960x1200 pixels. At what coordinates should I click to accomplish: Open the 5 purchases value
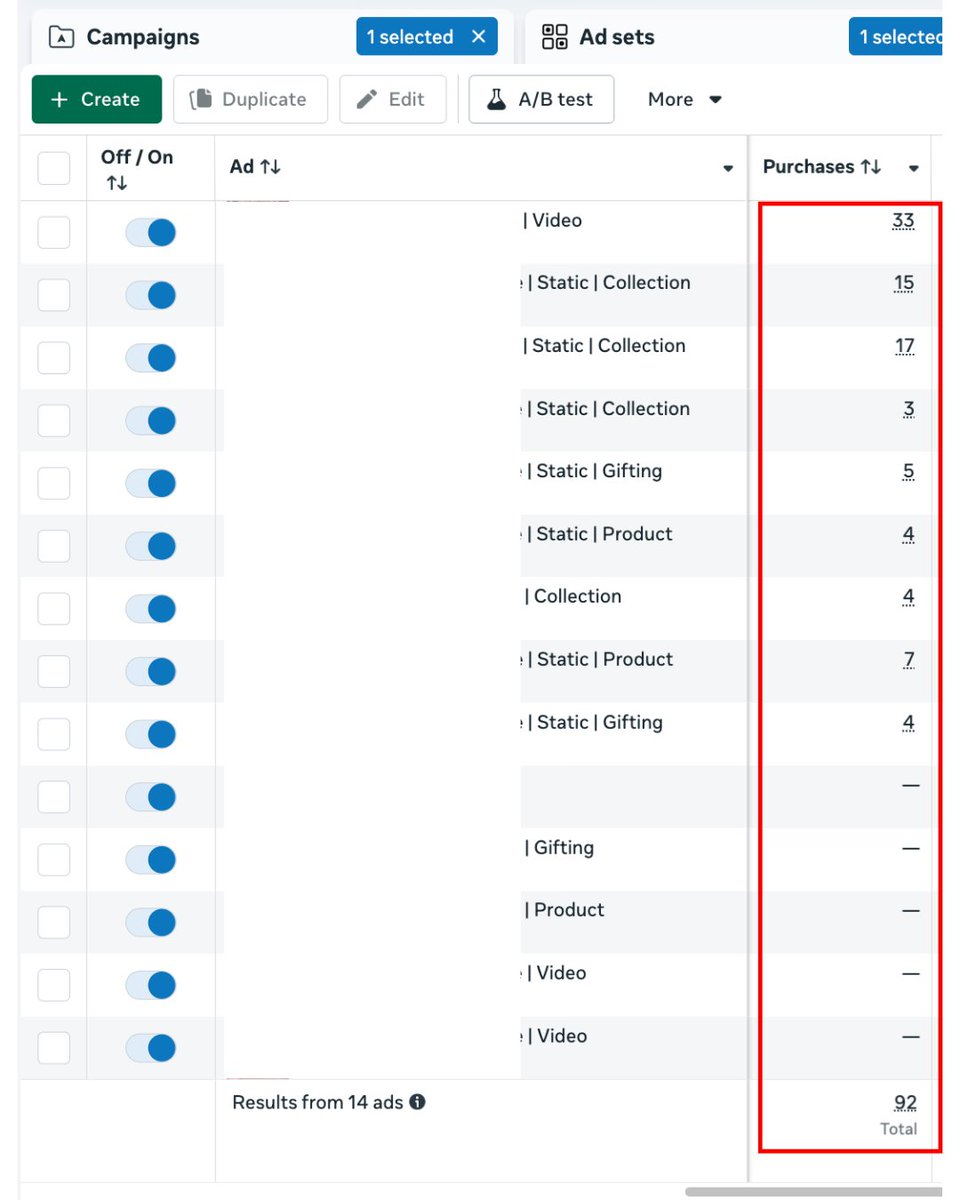(908, 472)
